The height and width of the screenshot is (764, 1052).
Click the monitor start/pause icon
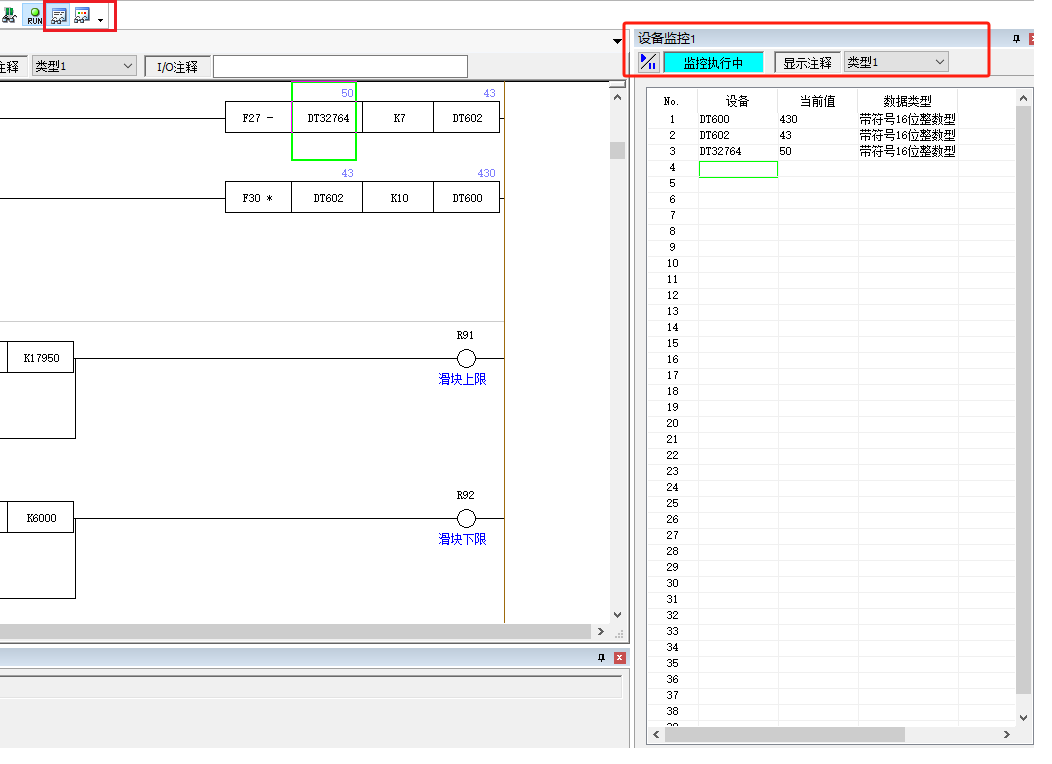[x=648, y=63]
